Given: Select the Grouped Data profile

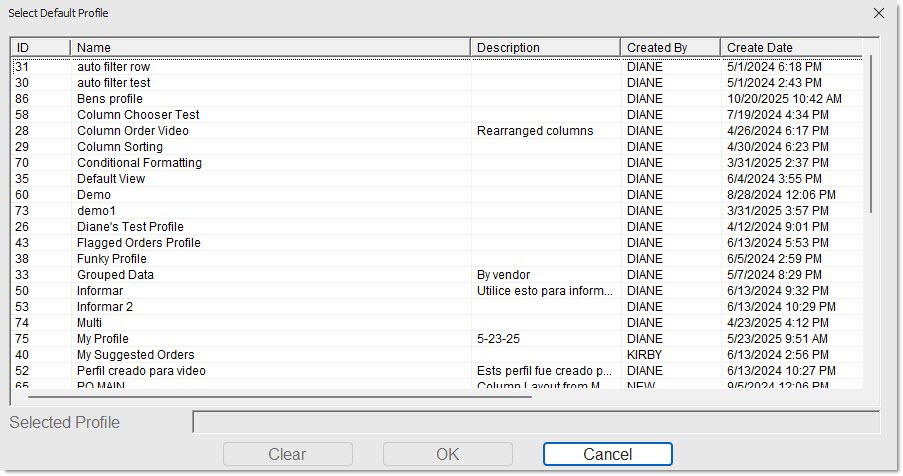Looking at the screenshot, I should coord(115,275).
